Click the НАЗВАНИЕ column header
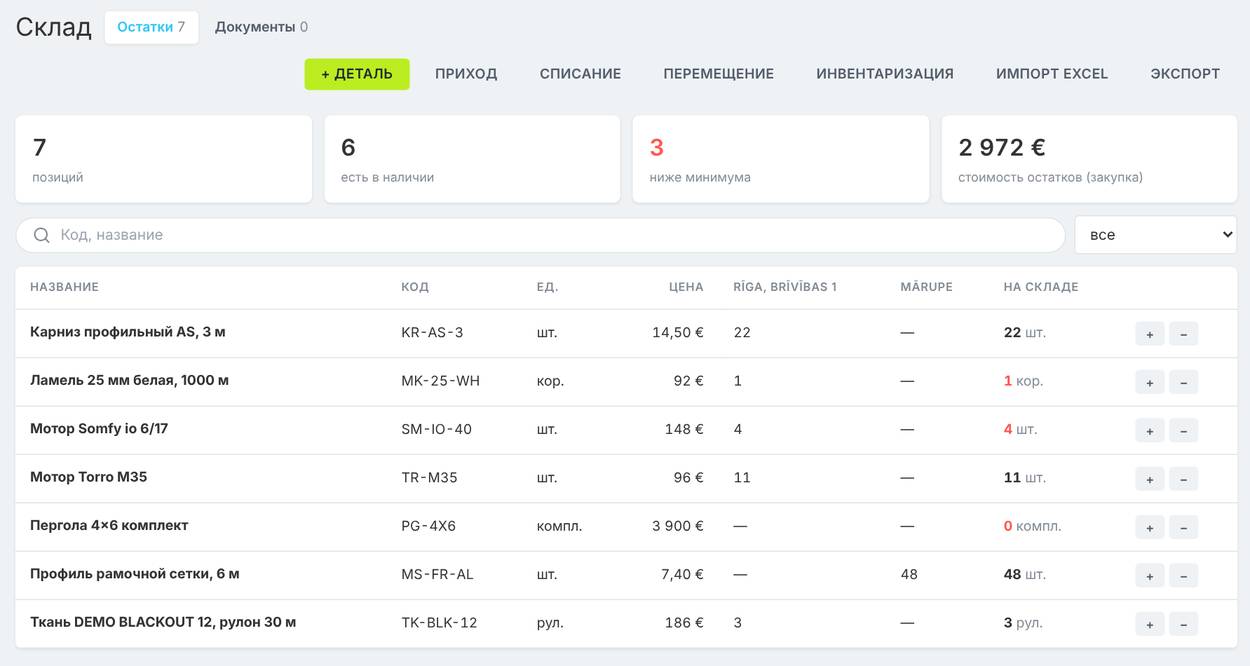Viewport: 1250px width, 666px height. (x=64, y=287)
